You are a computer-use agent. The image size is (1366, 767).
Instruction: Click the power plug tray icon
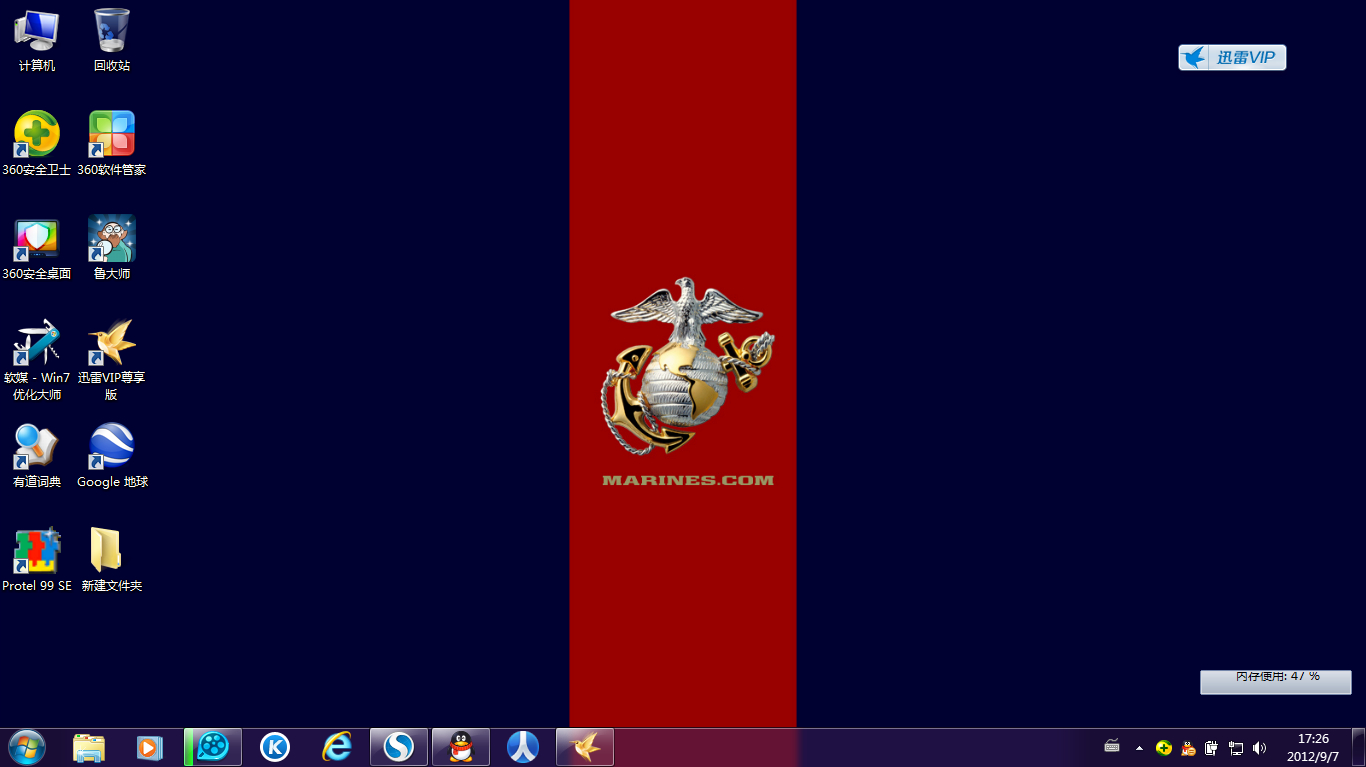[1212, 748]
